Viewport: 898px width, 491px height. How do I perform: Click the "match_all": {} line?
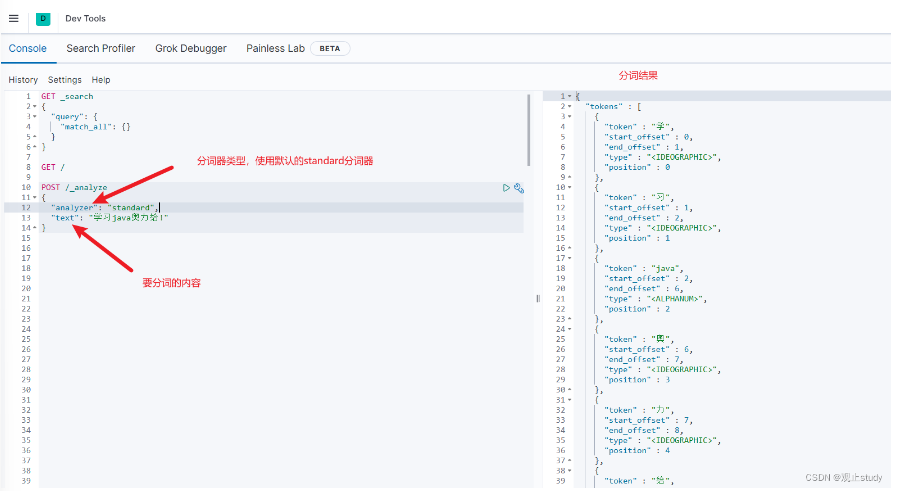(x=95, y=127)
